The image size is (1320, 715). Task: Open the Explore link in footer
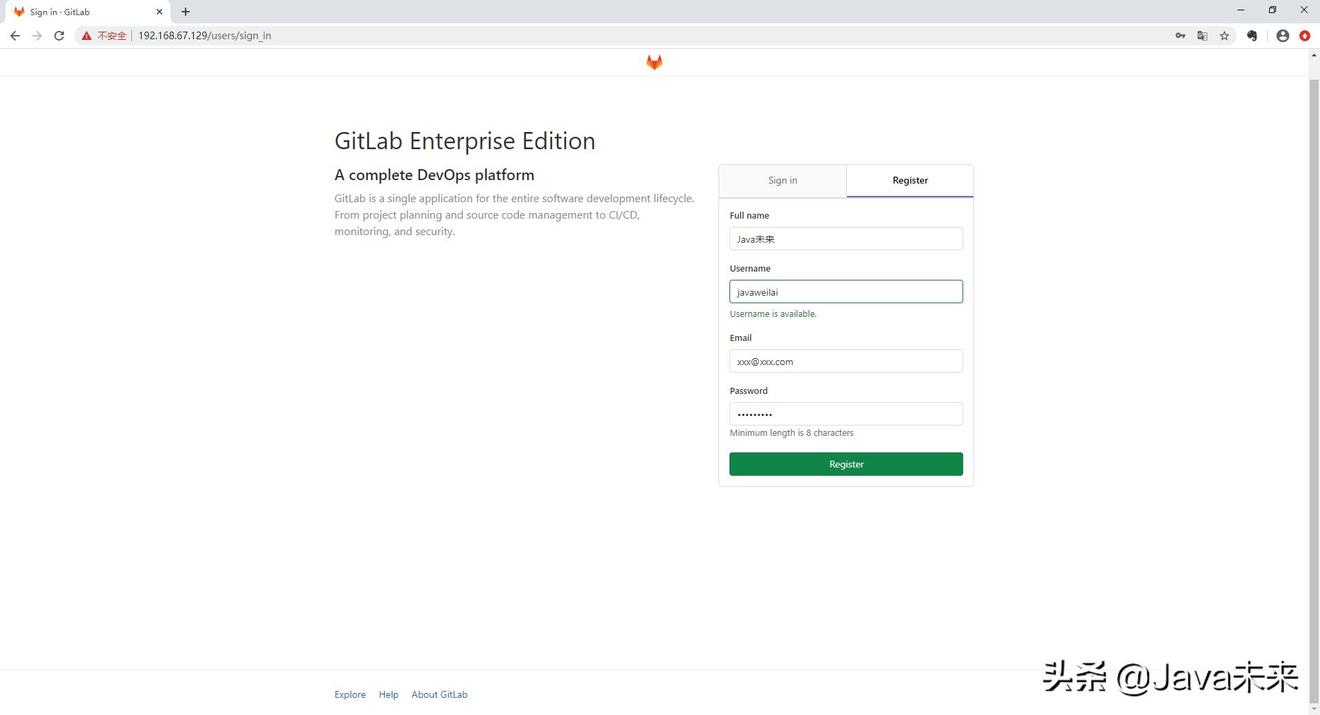(x=350, y=695)
